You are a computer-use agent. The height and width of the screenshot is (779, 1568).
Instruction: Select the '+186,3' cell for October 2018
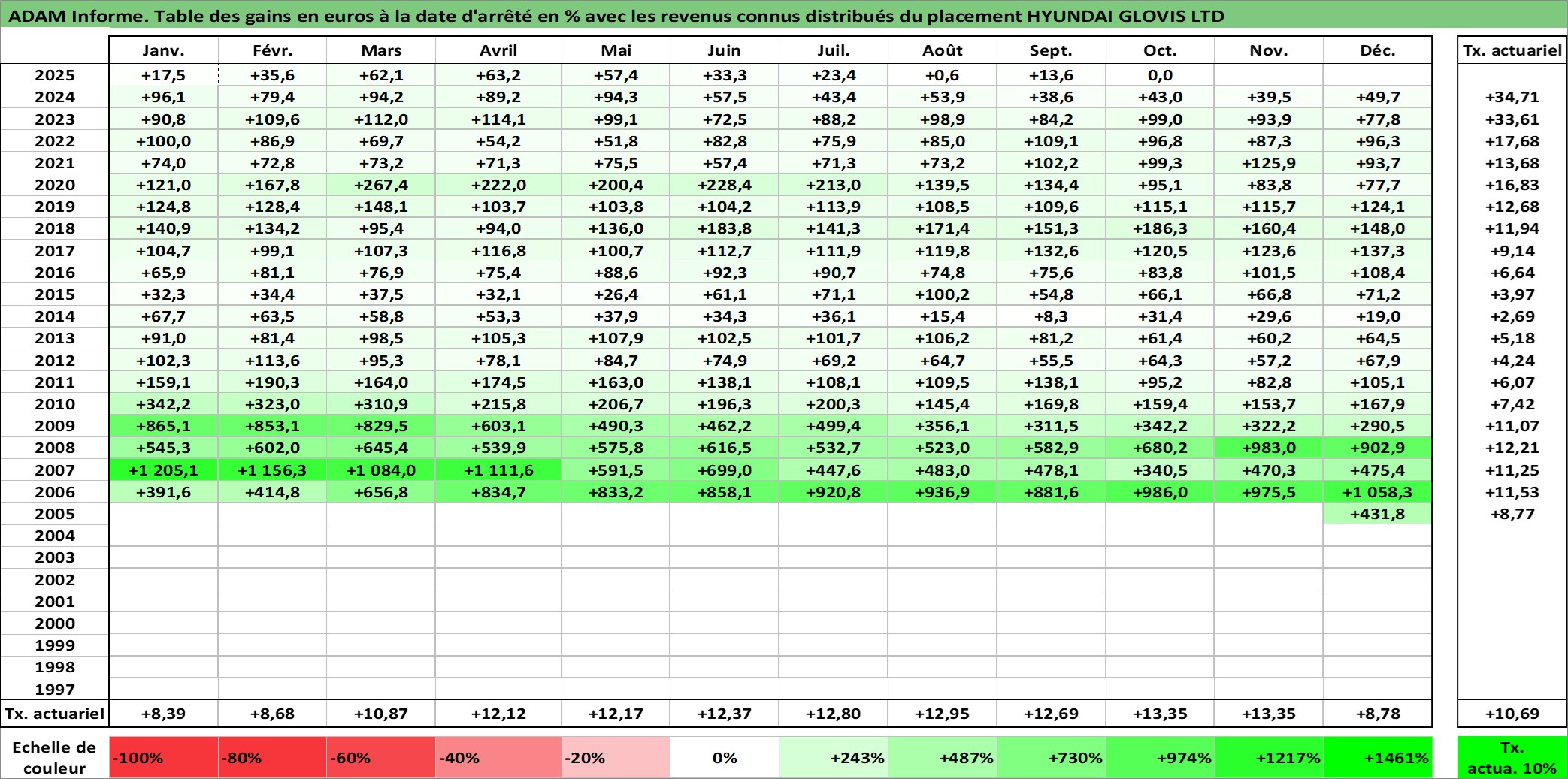[x=1160, y=228]
